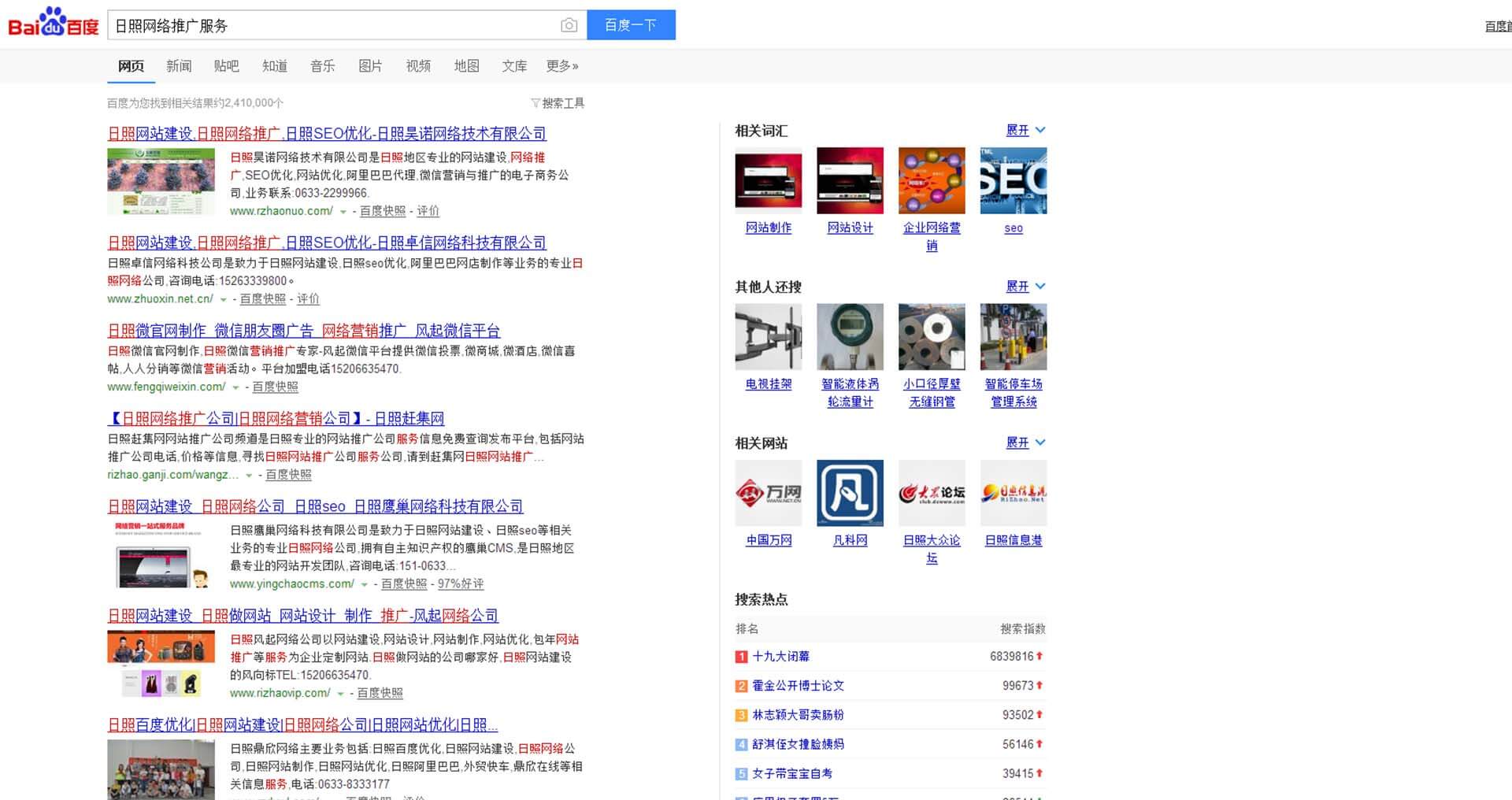
Task: Click the SEO thumbnail image
Action: click(1014, 181)
